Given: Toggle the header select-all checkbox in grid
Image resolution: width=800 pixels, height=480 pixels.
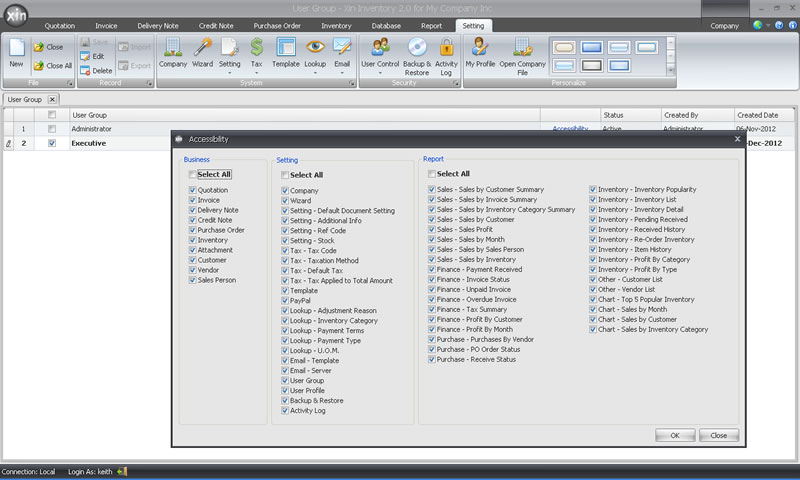Looking at the screenshot, I should (52, 115).
